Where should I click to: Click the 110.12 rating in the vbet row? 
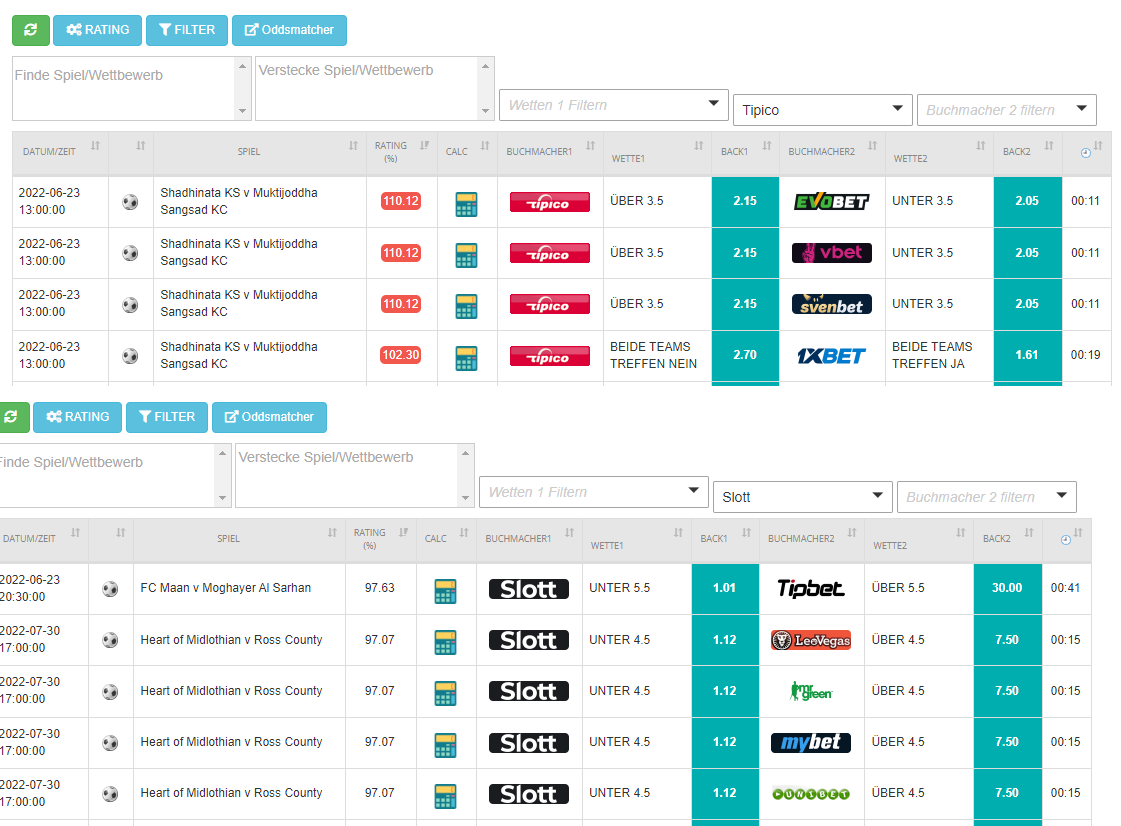click(400, 253)
